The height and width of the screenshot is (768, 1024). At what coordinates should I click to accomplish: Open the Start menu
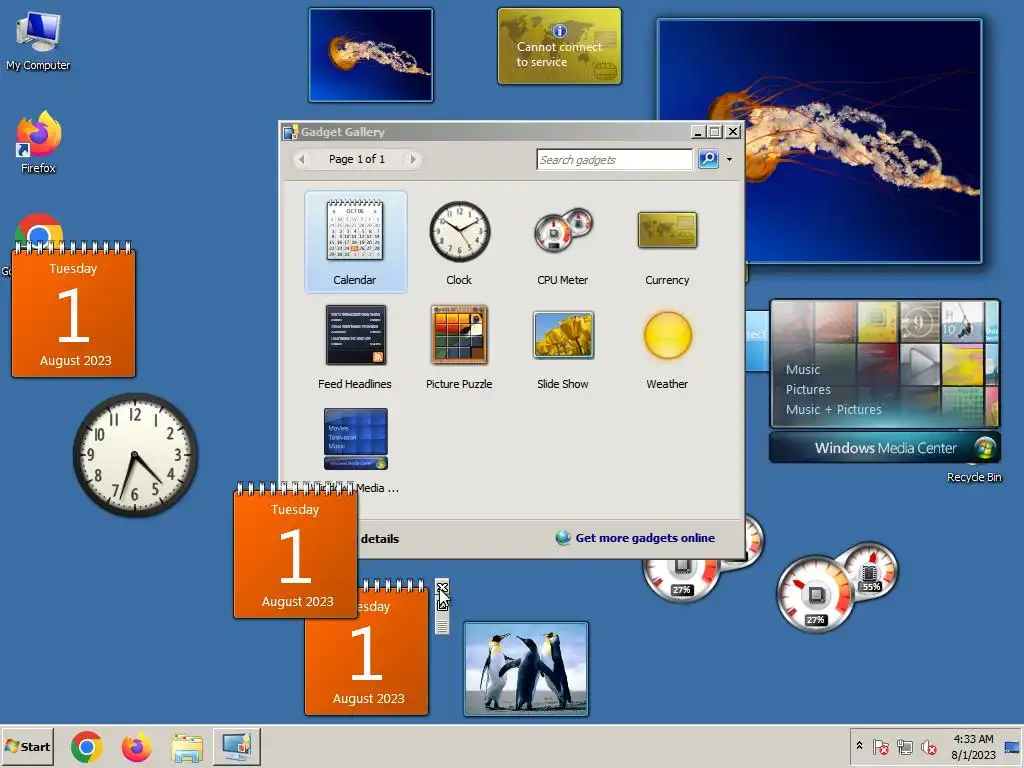point(27,746)
